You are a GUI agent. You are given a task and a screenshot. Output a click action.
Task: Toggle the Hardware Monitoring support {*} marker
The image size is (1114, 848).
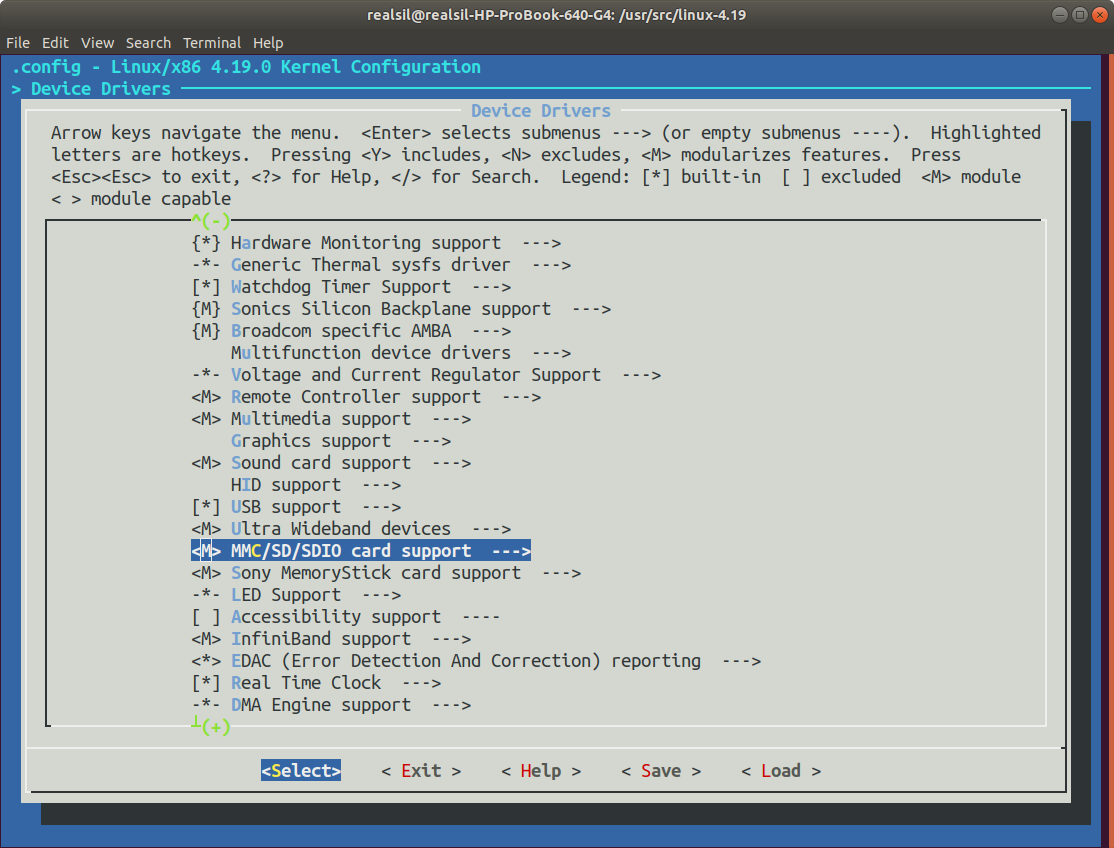pyautogui.click(x=206, y=243)
